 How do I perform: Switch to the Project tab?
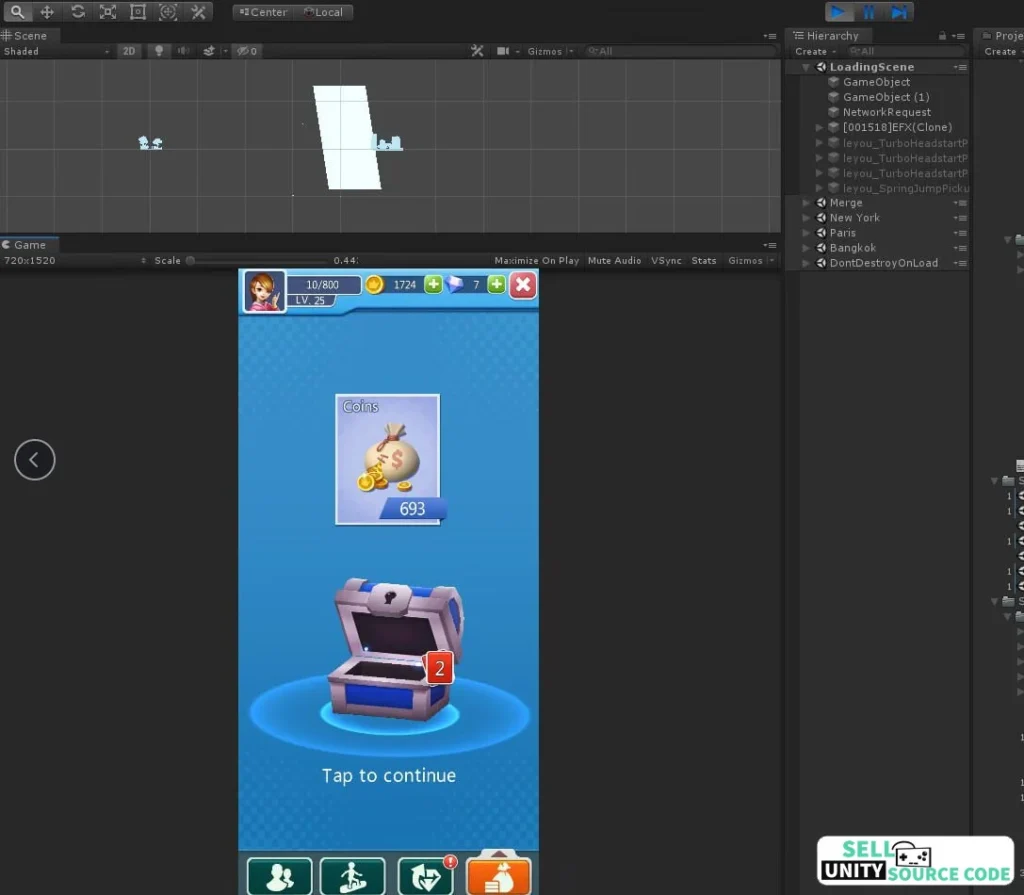pyautogui.click(x=1002, y=36)
